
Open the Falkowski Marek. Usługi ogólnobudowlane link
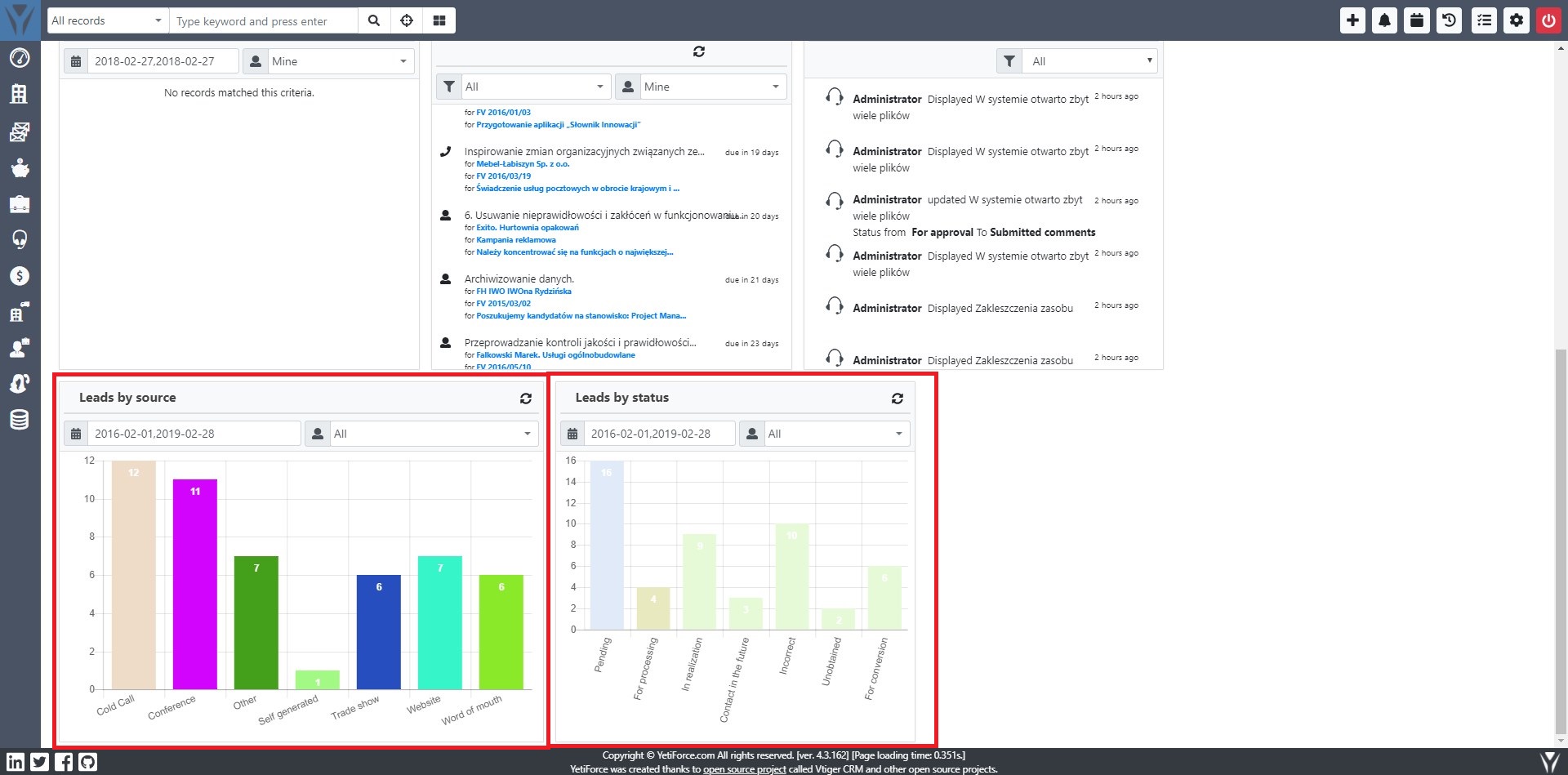555,355
